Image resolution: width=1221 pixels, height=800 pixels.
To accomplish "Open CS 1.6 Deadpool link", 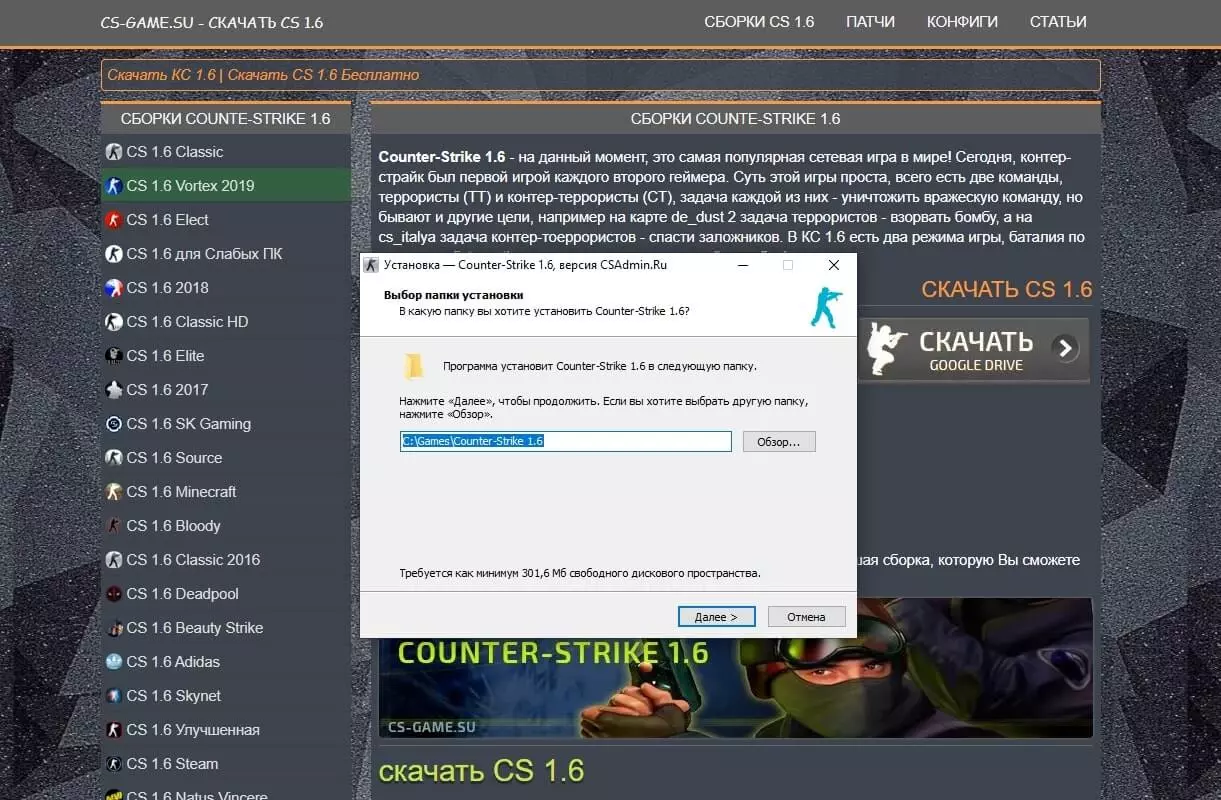I will [183, 594].
